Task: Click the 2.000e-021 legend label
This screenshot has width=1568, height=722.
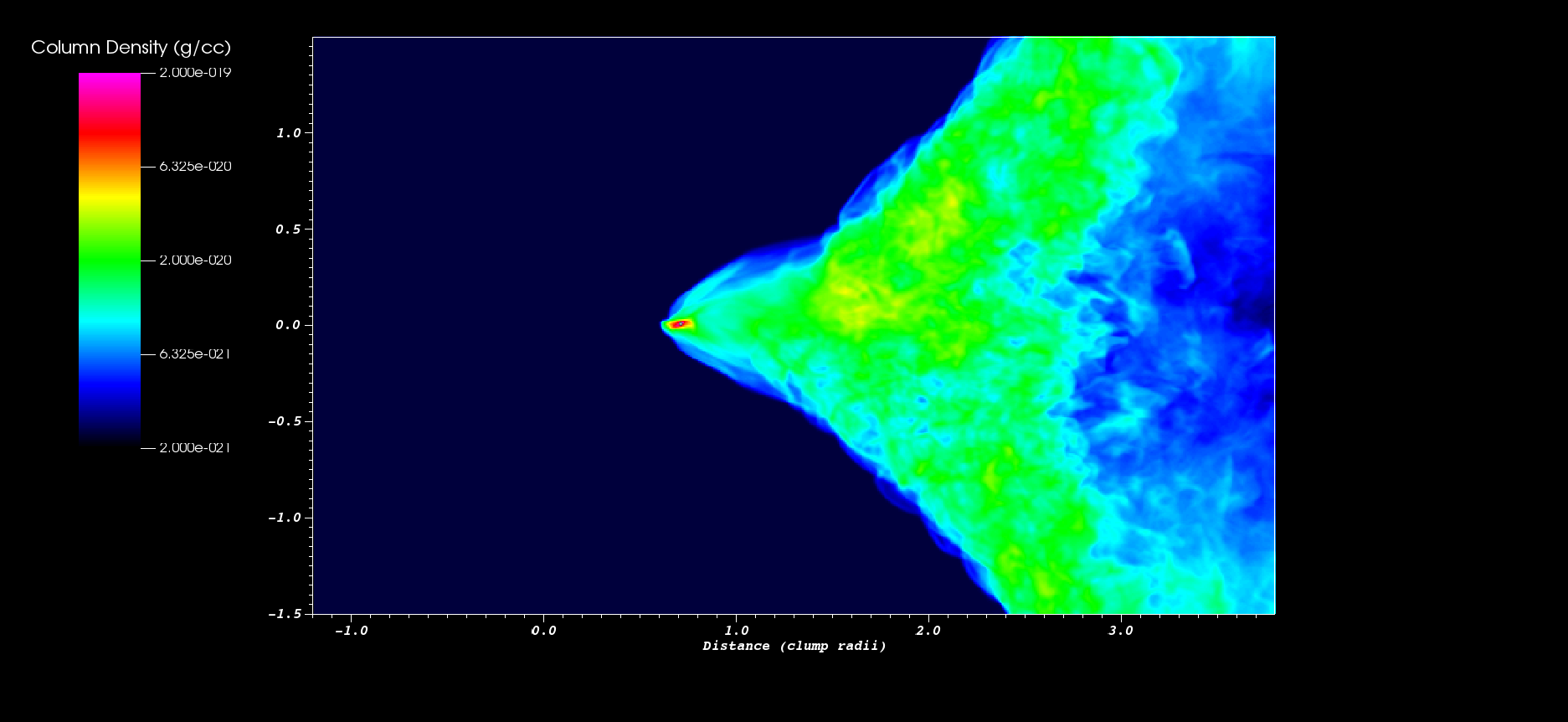Action: point(195,448)
